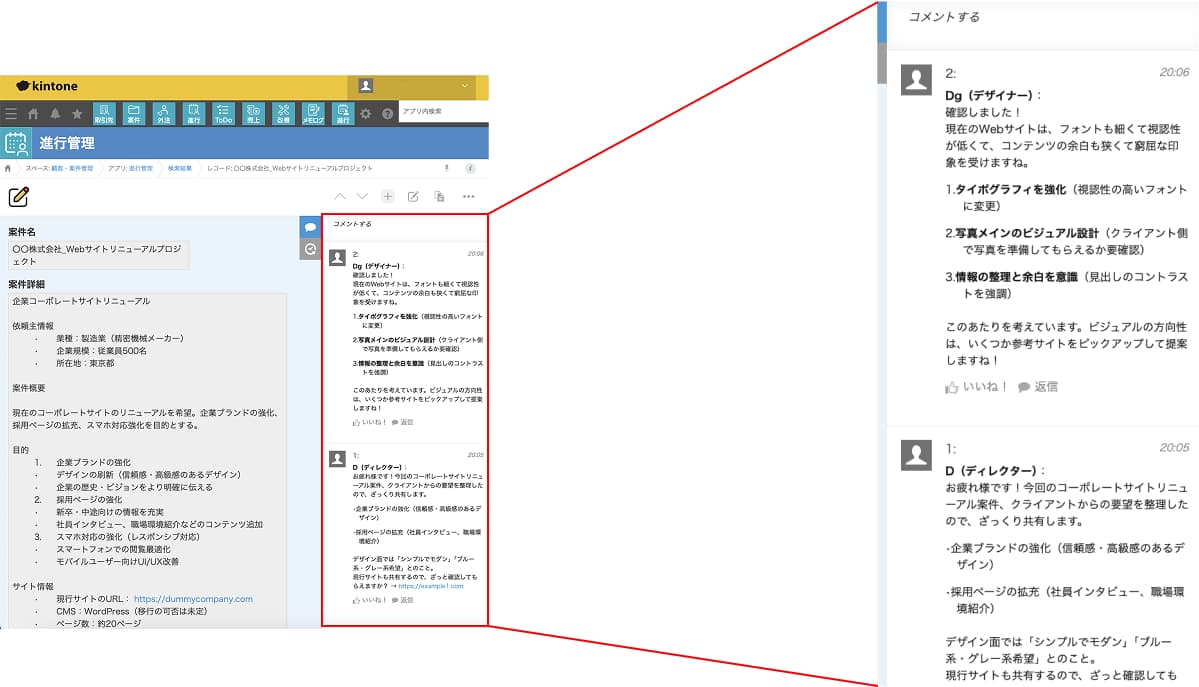Click アプリ: 進行管理 breadcrumb link
Viewport: 1199px width, 687px height.
coord(130,168)
